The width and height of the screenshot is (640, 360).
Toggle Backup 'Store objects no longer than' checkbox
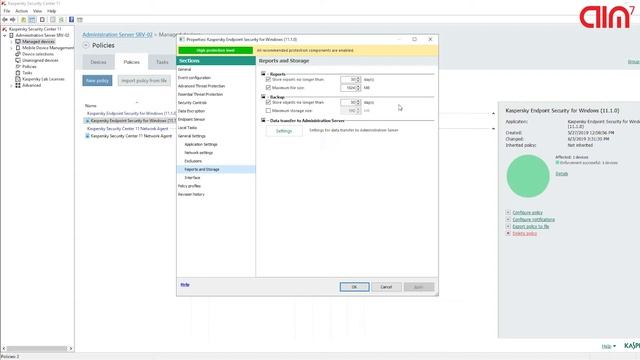(268, 102)
